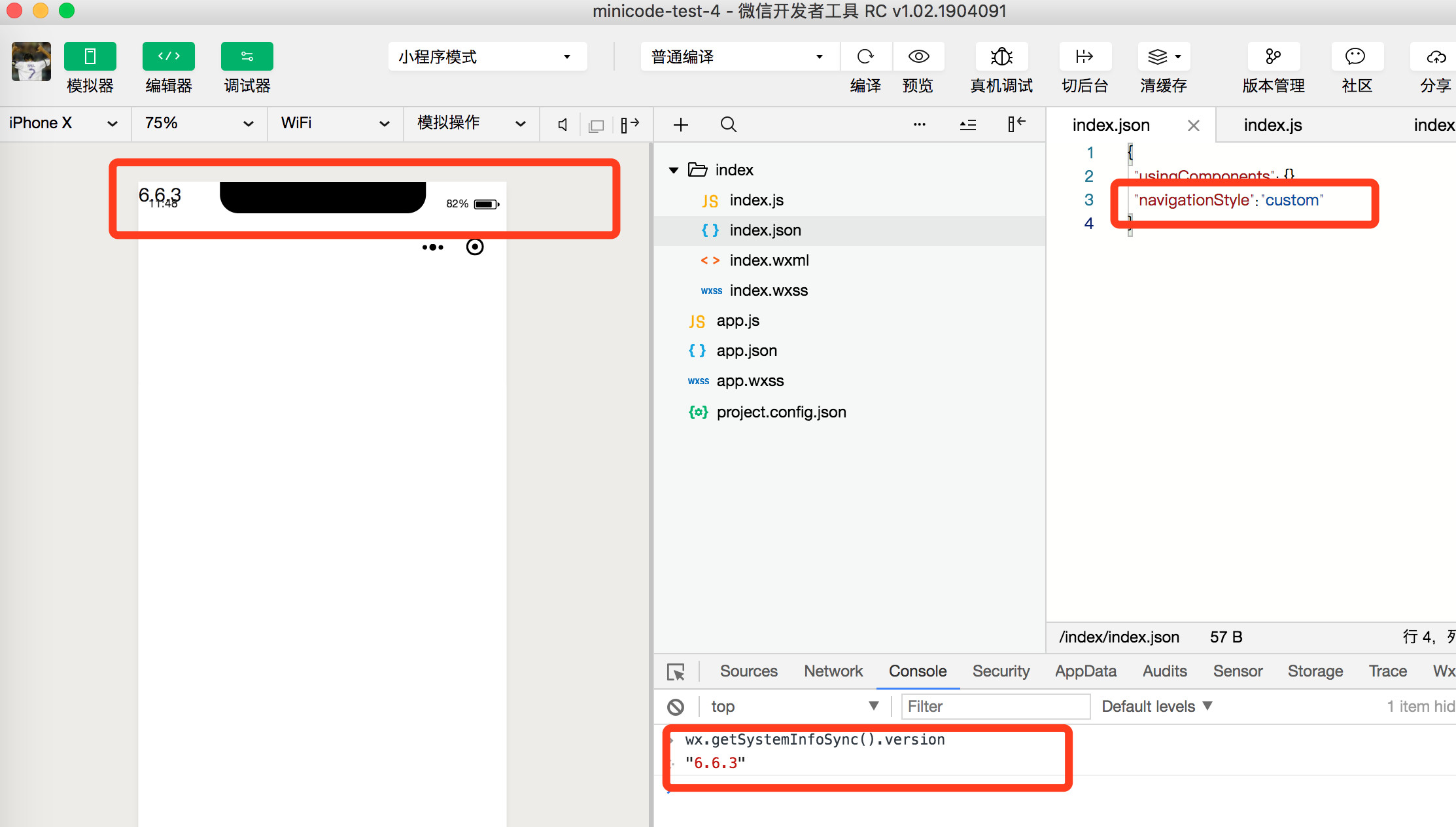Switch to the Storage devtools tab

(x=1315, y=671)
